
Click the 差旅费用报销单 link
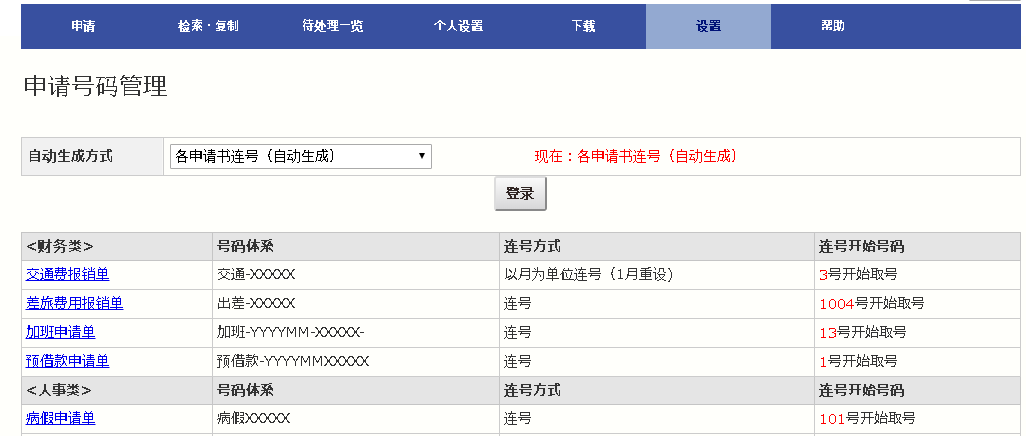[x=74, y=304]
